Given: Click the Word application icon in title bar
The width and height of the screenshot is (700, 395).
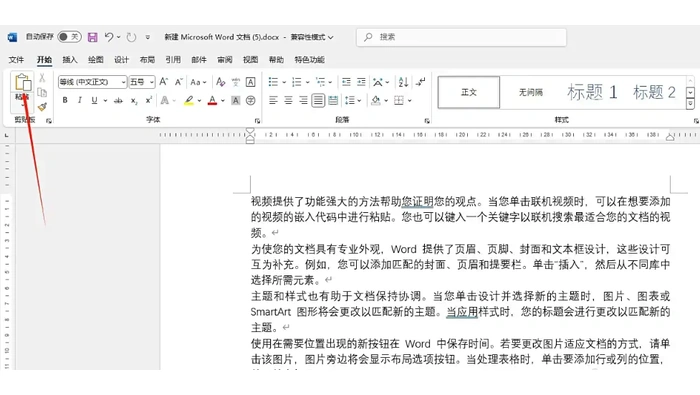Looking at the screenshot, I should tap(12, 37).
